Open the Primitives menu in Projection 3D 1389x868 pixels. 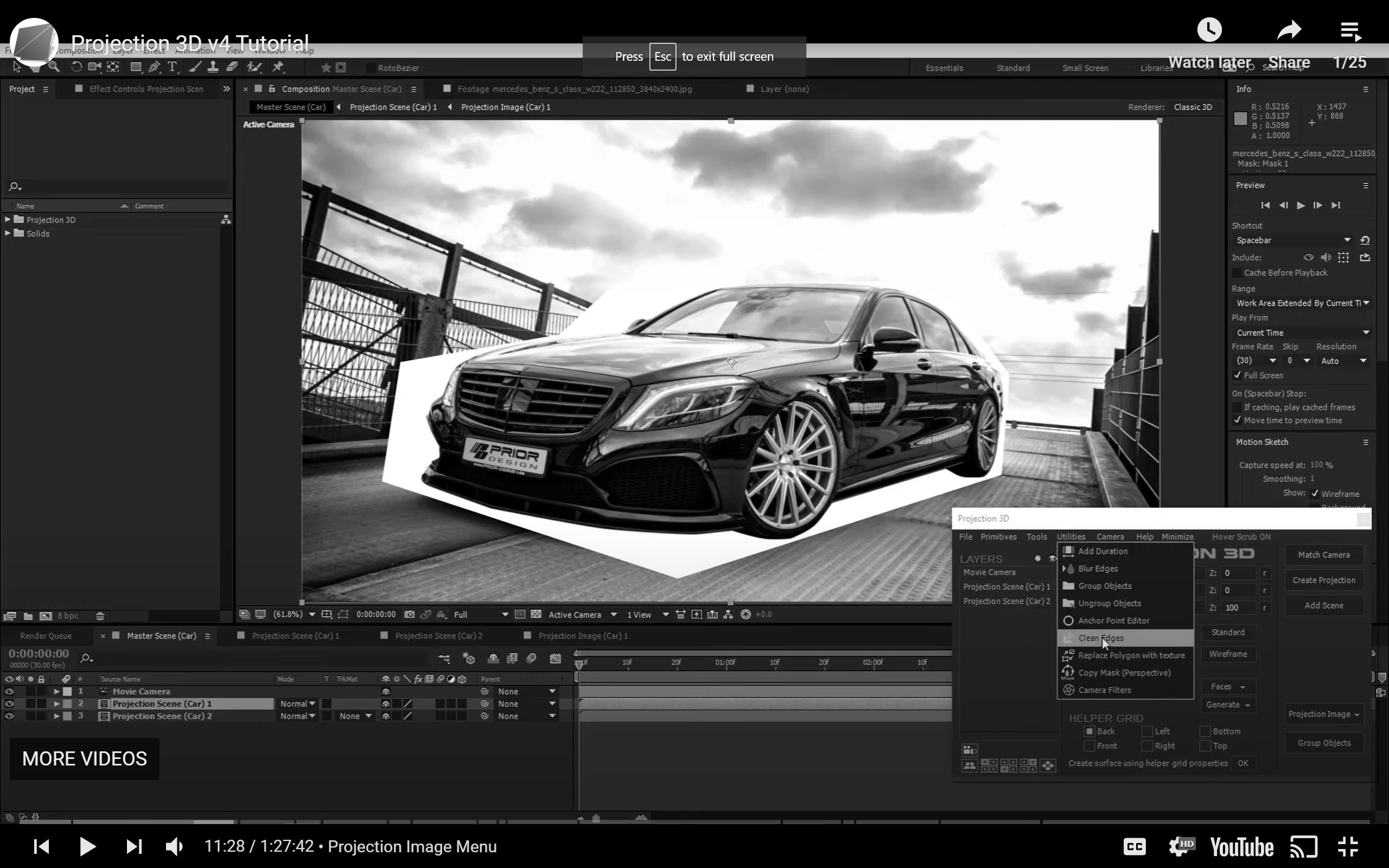point(998,537)
